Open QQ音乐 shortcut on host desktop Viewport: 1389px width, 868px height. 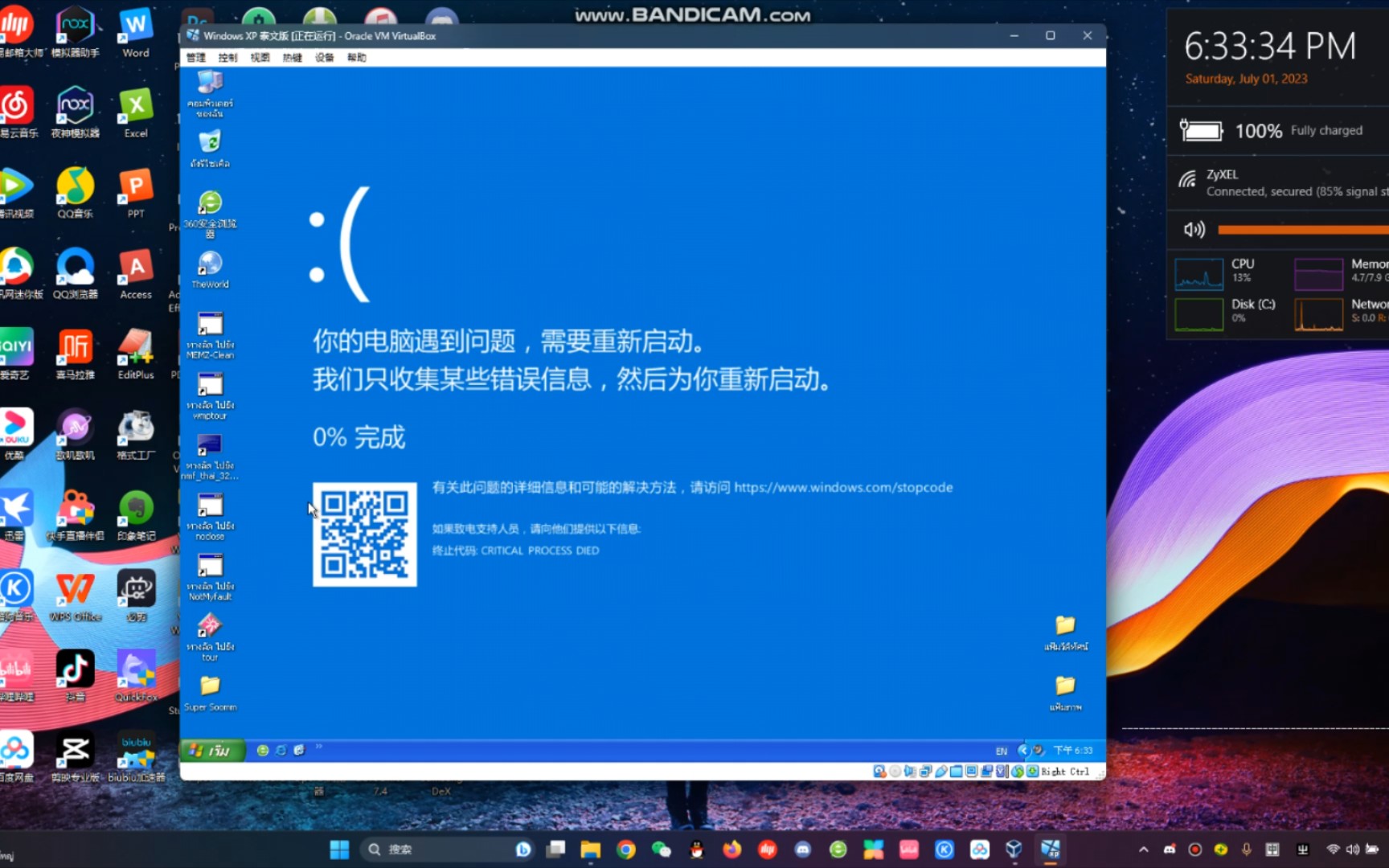pyautogui.click(x=75, y=194)
